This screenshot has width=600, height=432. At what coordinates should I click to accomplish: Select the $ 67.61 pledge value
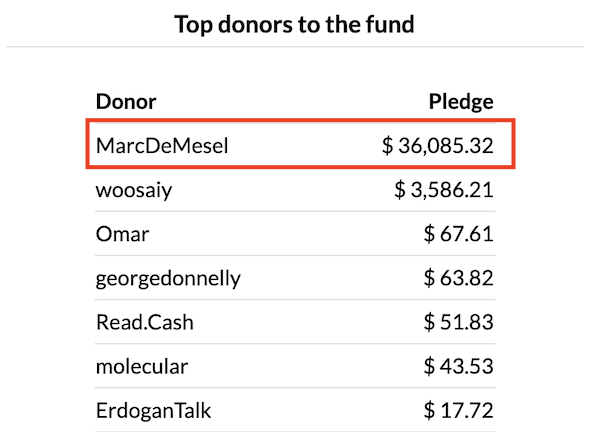(x=458, y=234)
